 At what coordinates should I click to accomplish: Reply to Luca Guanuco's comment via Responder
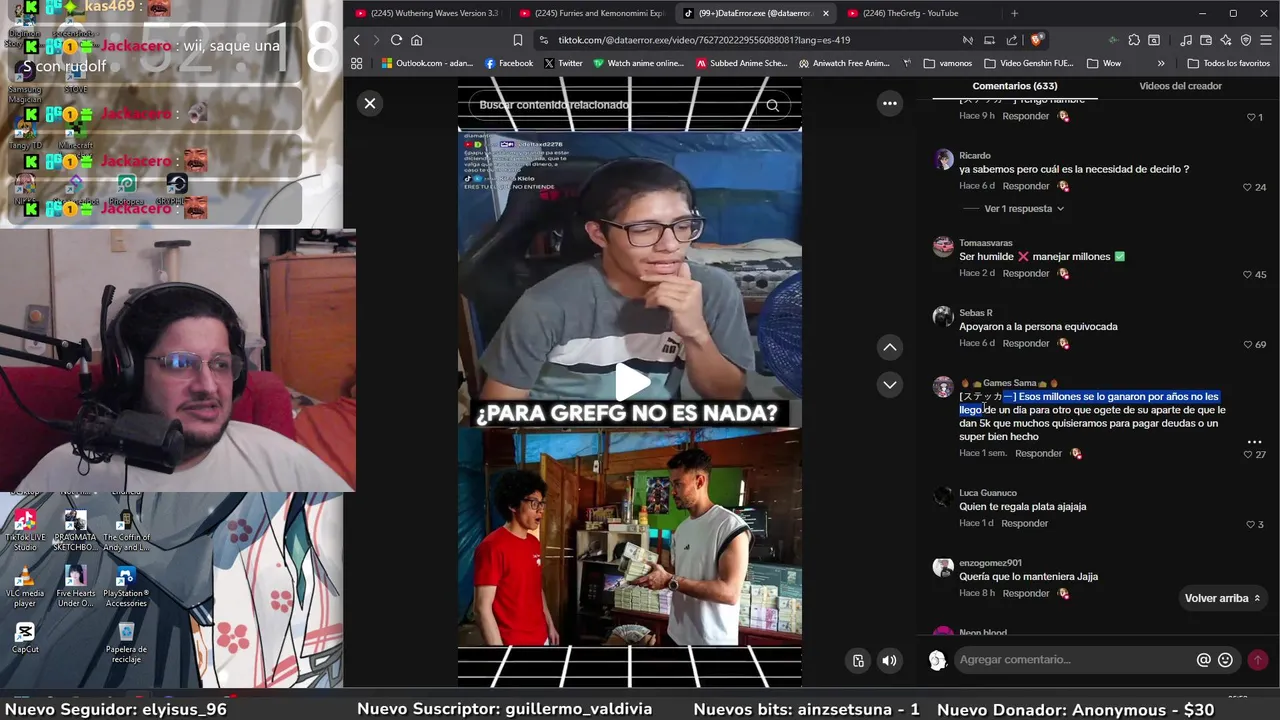pos(1025,523)
